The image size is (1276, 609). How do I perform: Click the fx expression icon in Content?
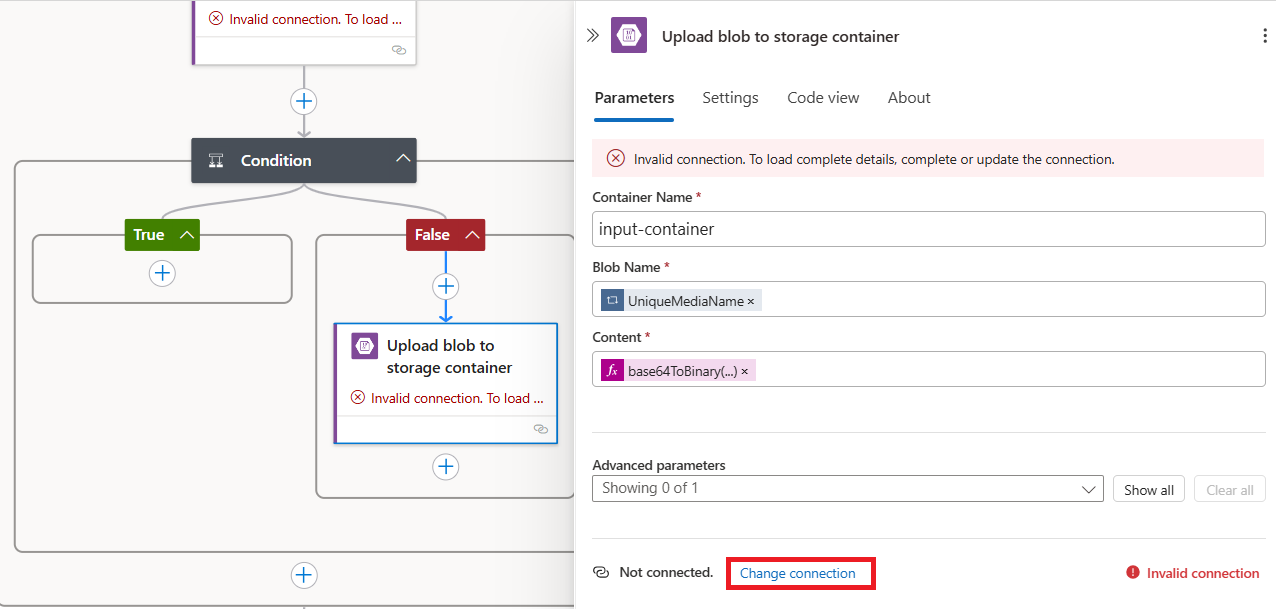tap(612, 371)
